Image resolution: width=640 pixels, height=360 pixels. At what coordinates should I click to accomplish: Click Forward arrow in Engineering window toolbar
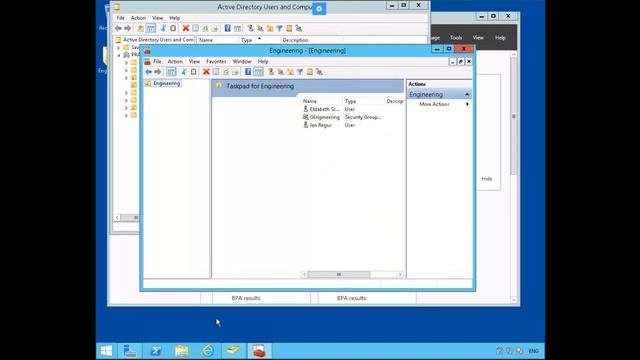coord(158,72)
